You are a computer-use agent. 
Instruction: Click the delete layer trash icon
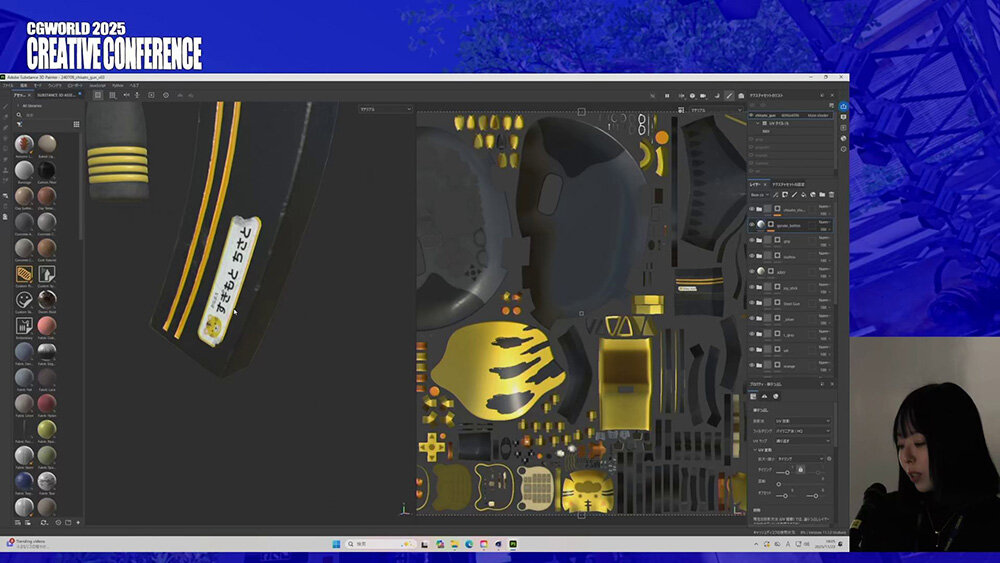[831, 194]
